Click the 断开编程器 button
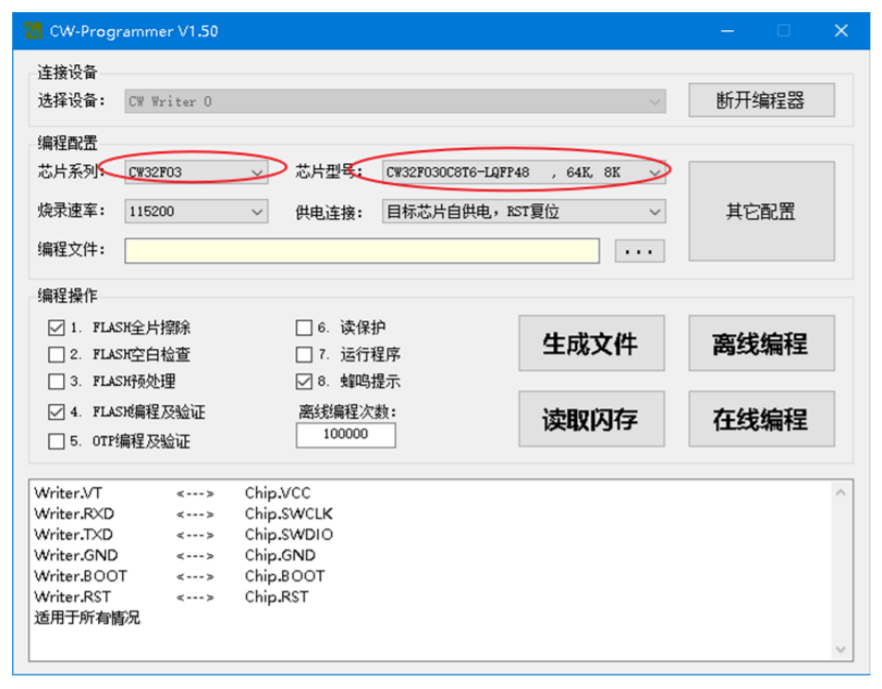Image resolution: width=882 pixels, height=689 pixels. coord(761,101)
